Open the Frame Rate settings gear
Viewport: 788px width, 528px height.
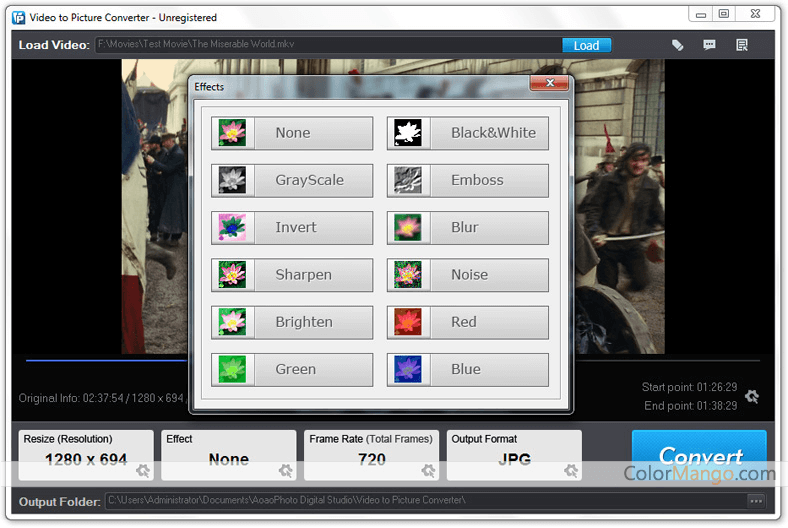click(x=429, y=470)
